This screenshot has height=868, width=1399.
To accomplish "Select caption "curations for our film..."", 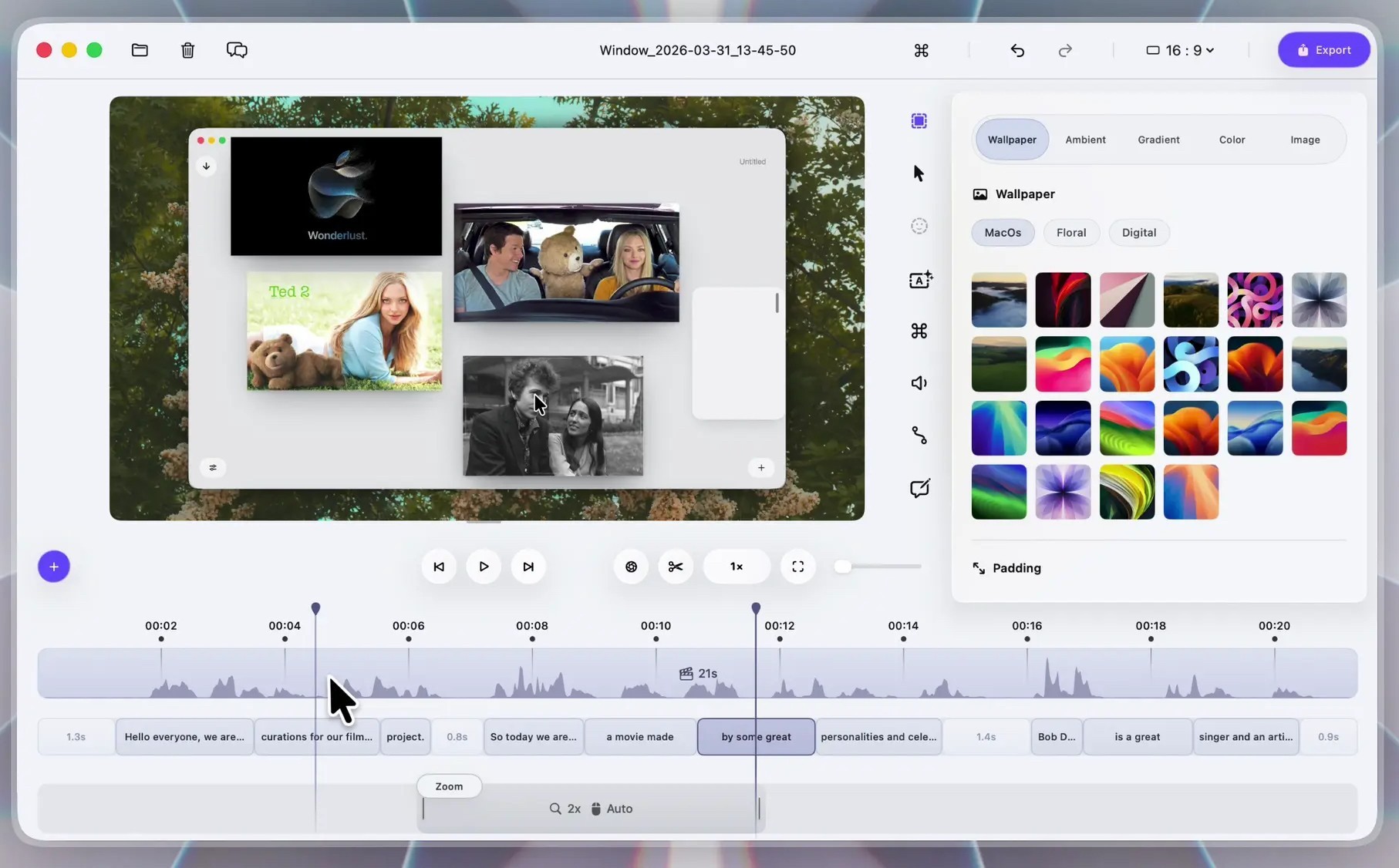I will point(317,737).
